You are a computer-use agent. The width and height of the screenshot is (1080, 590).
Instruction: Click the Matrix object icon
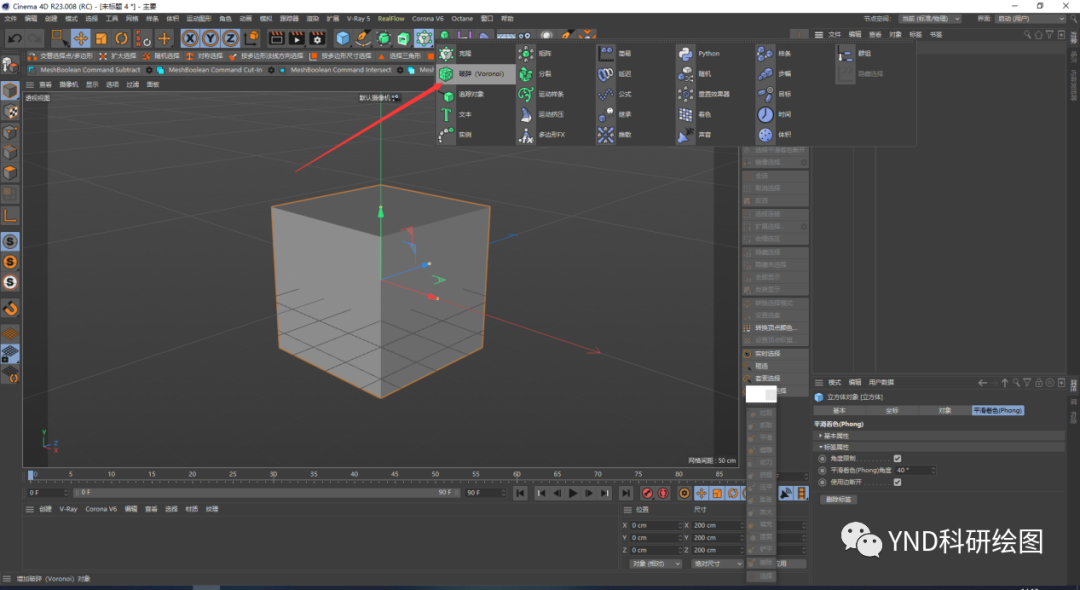point(526,53)
